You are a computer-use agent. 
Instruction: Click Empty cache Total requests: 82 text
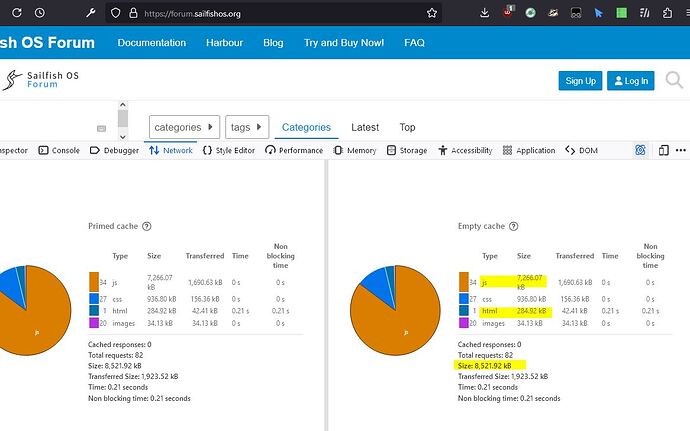point(485,355)
